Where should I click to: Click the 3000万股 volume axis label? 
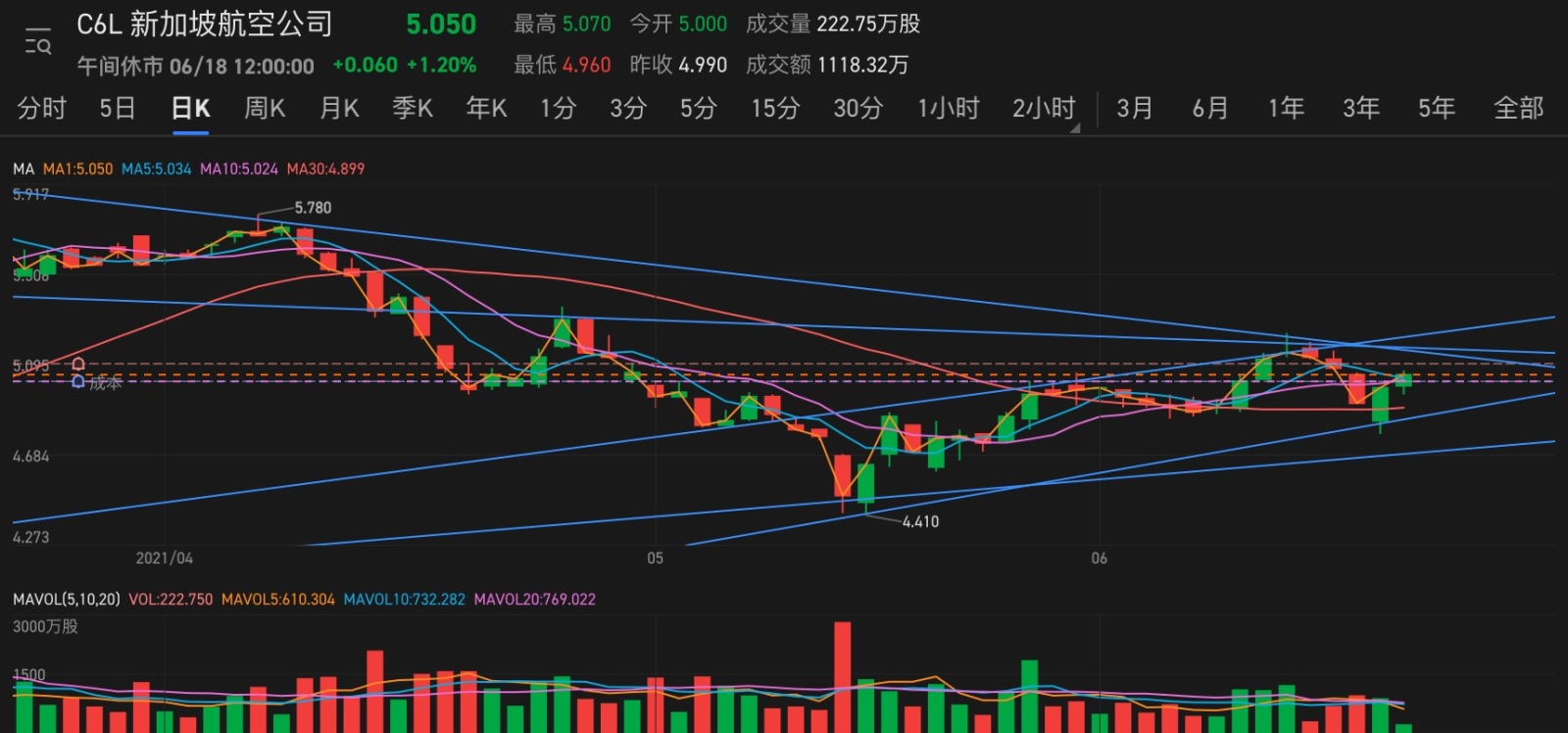[x=45, y=626]
